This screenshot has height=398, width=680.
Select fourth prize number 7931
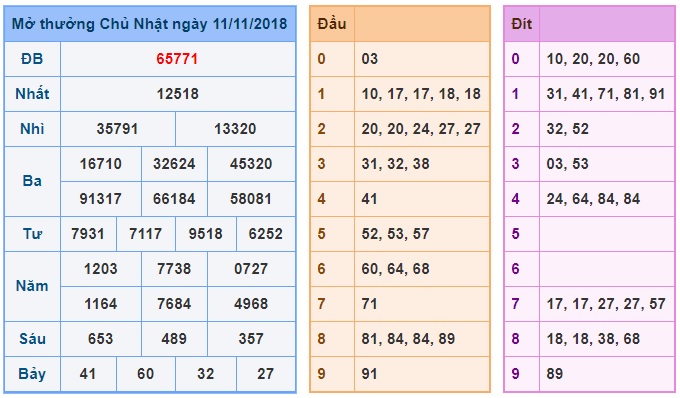(88, 234)
